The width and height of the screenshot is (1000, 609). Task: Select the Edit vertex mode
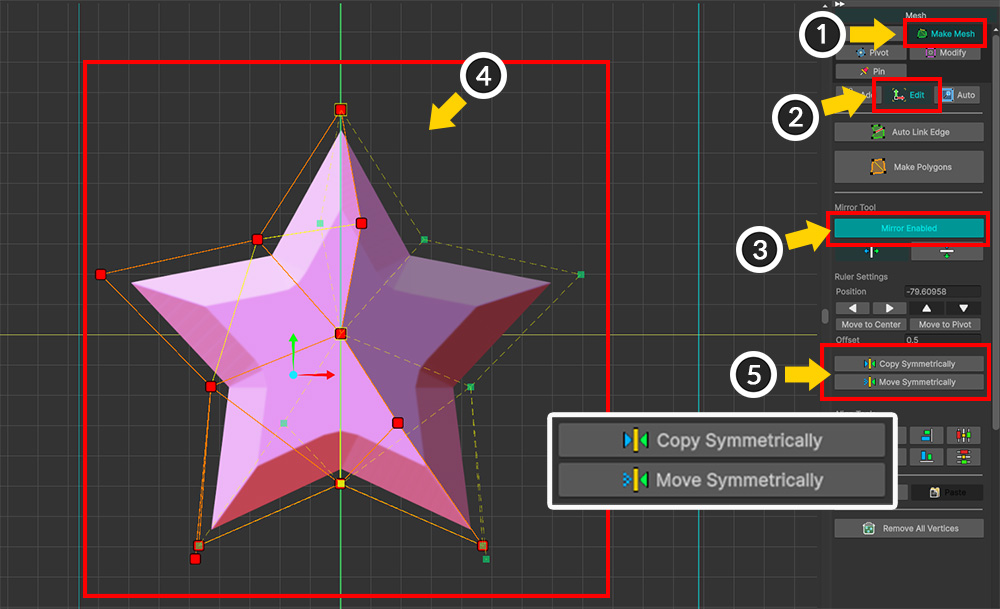[x=908, y=95]
